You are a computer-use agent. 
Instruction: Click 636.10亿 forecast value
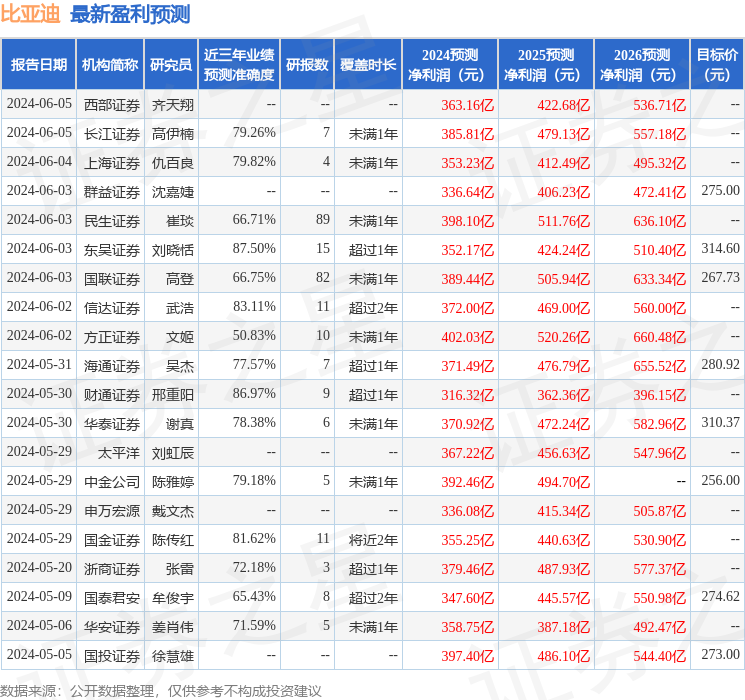coord(659,221)
